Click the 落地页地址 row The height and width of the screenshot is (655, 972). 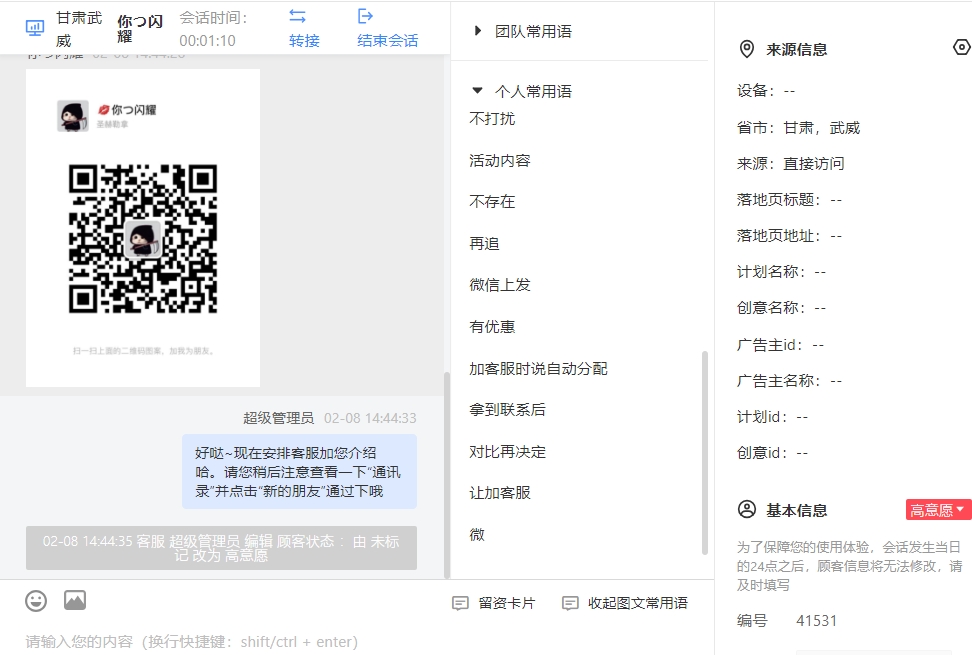[x=789, y=235]
